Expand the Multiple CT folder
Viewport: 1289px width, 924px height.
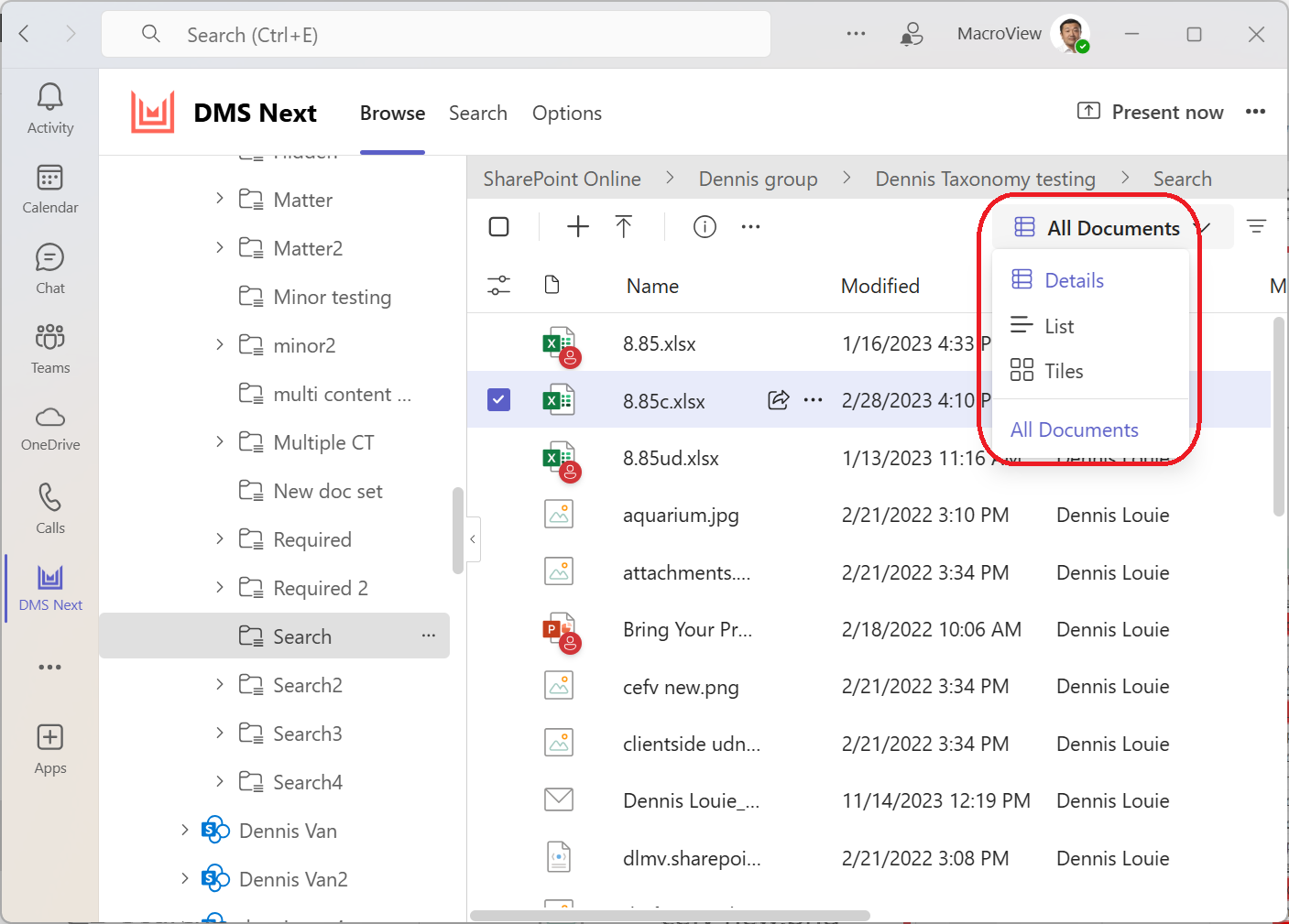(x=219, y=441)
